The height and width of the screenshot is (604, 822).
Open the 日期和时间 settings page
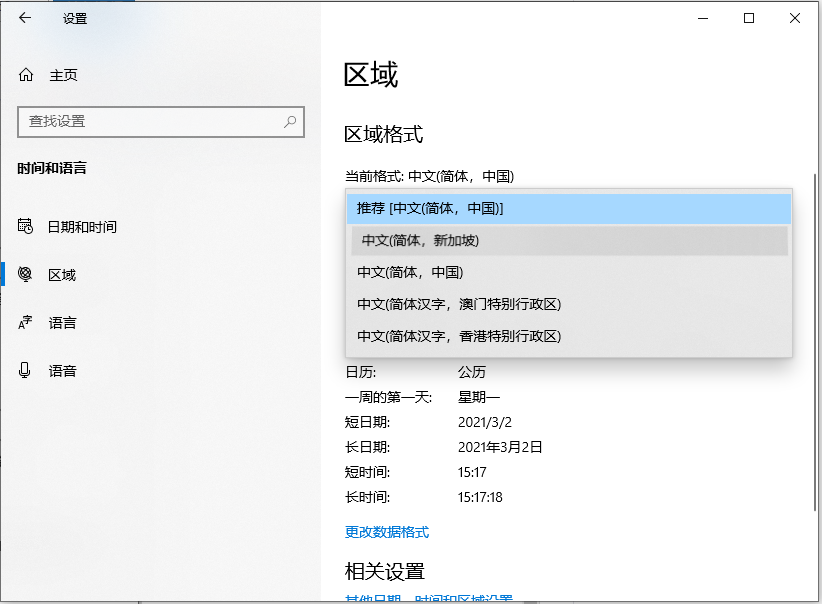(82, 227)
